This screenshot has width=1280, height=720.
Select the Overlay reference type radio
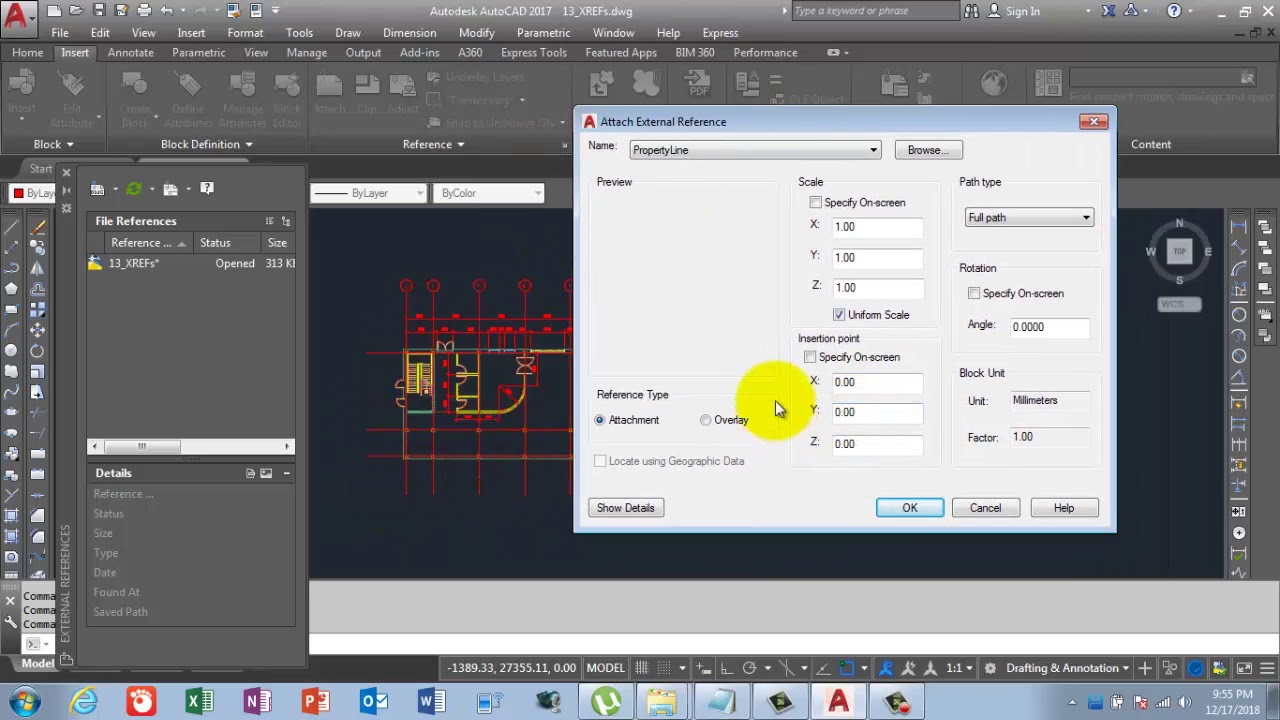(705, 420)
